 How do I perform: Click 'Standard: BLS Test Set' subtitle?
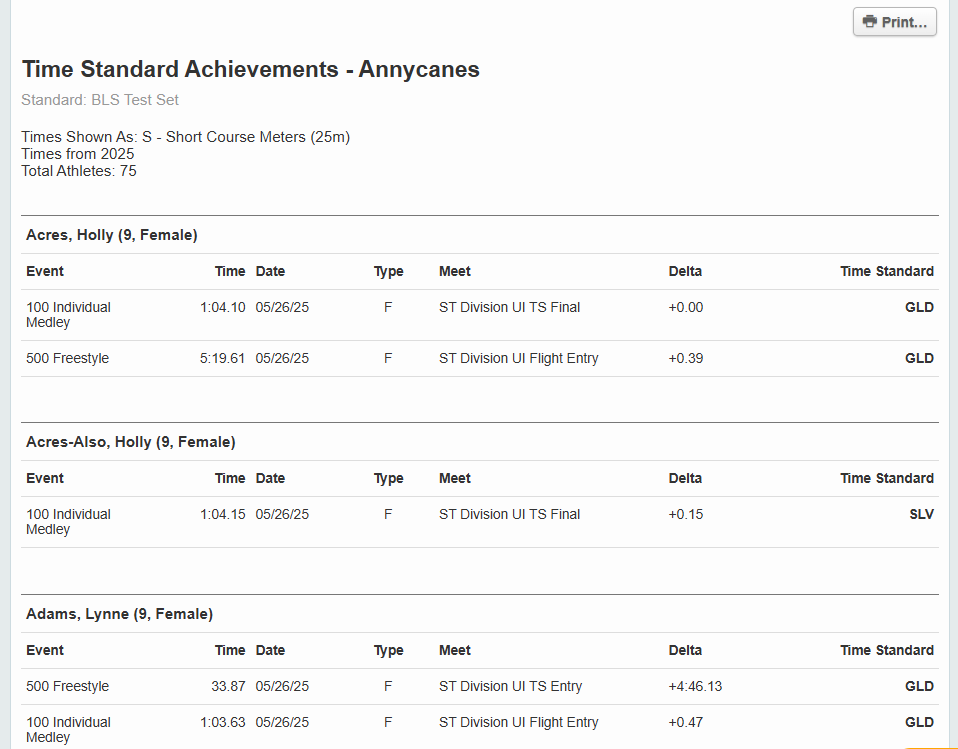[100, 100]
